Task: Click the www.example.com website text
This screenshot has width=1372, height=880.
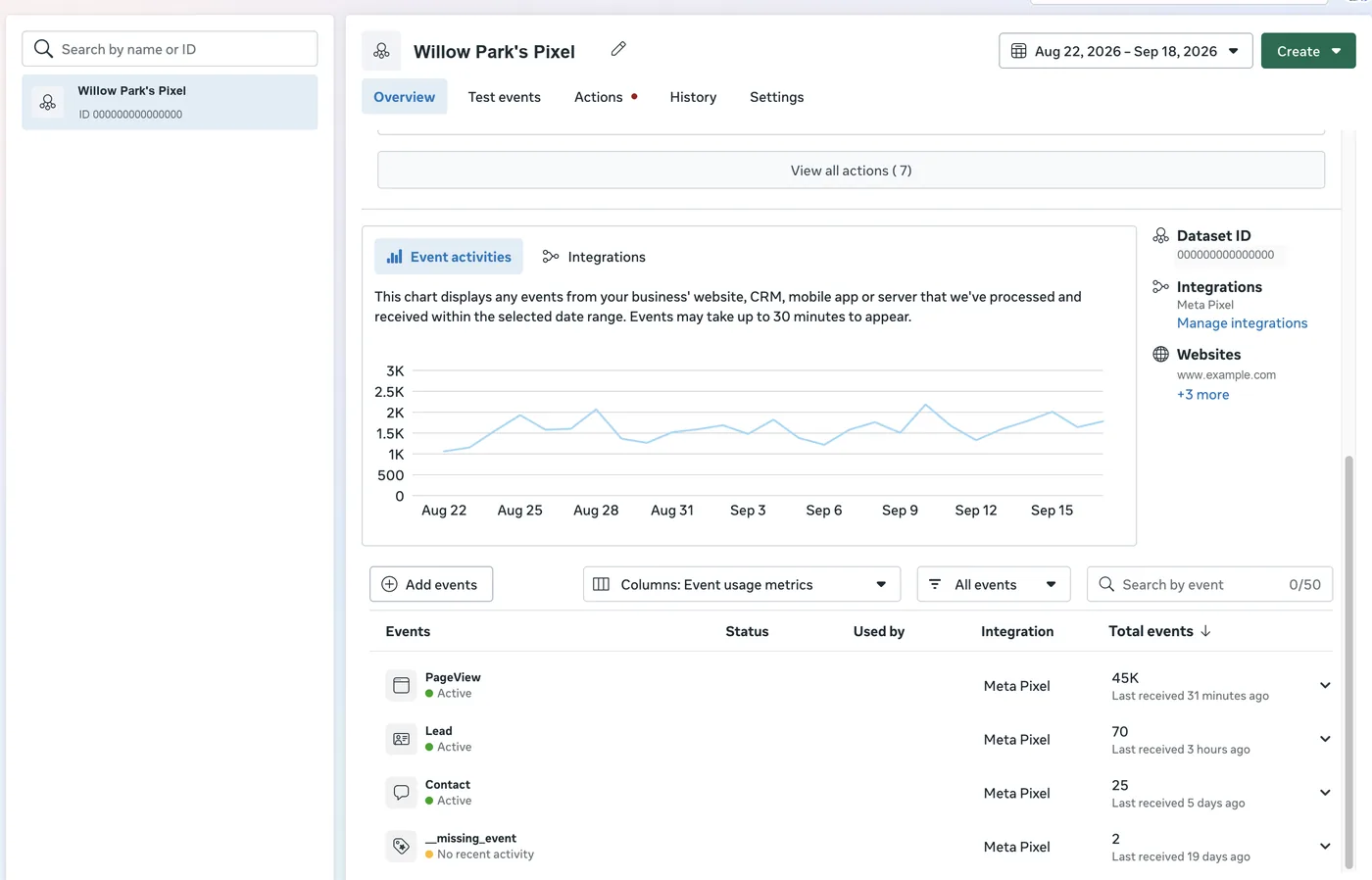Action: pos(1226,375)
